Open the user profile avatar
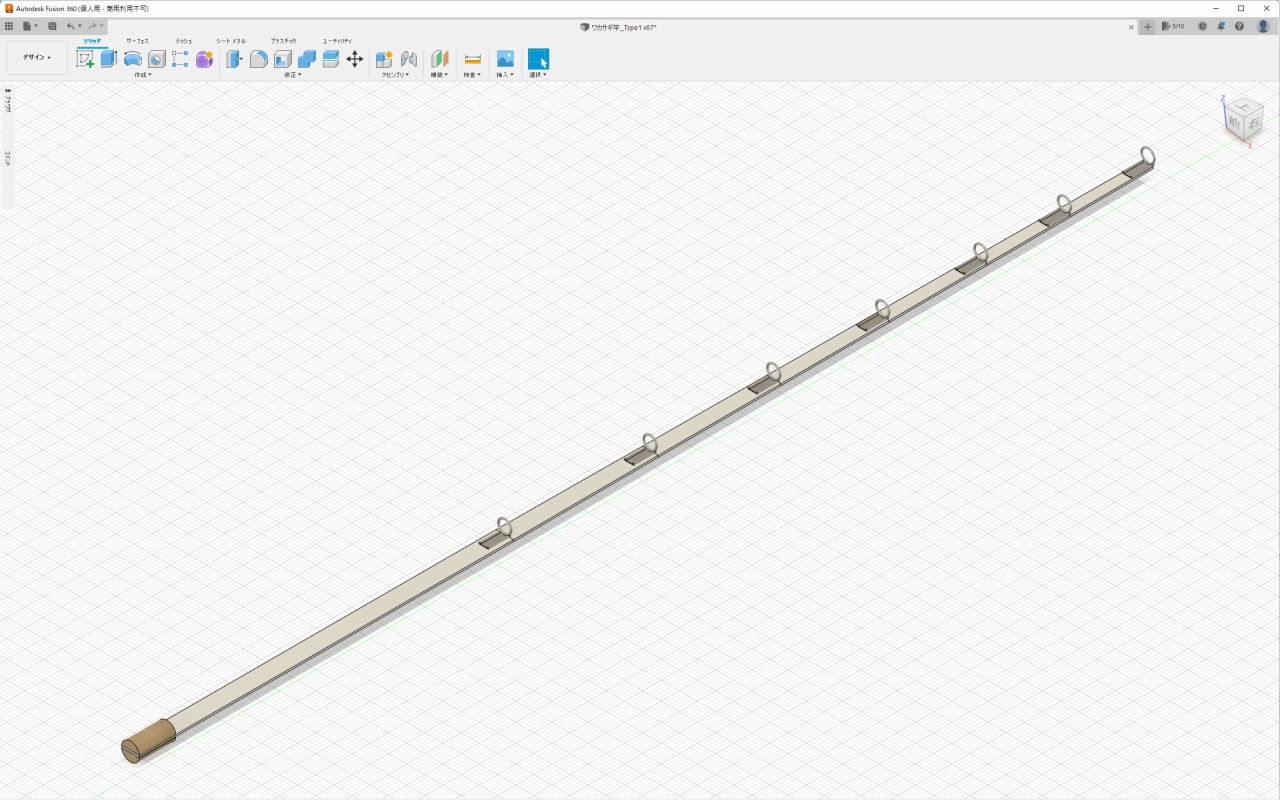Viewport: 1280px width, 800px height. click(1263, 26)
